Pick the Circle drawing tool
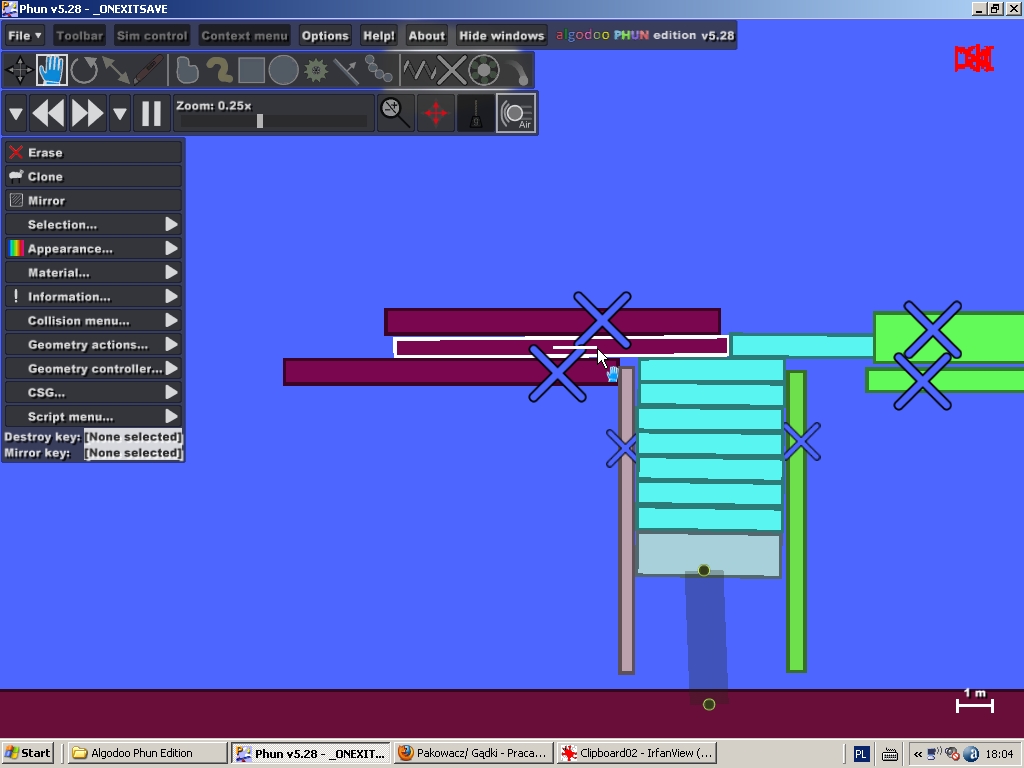The image size is (1024, 768). (x=283, y=70)
